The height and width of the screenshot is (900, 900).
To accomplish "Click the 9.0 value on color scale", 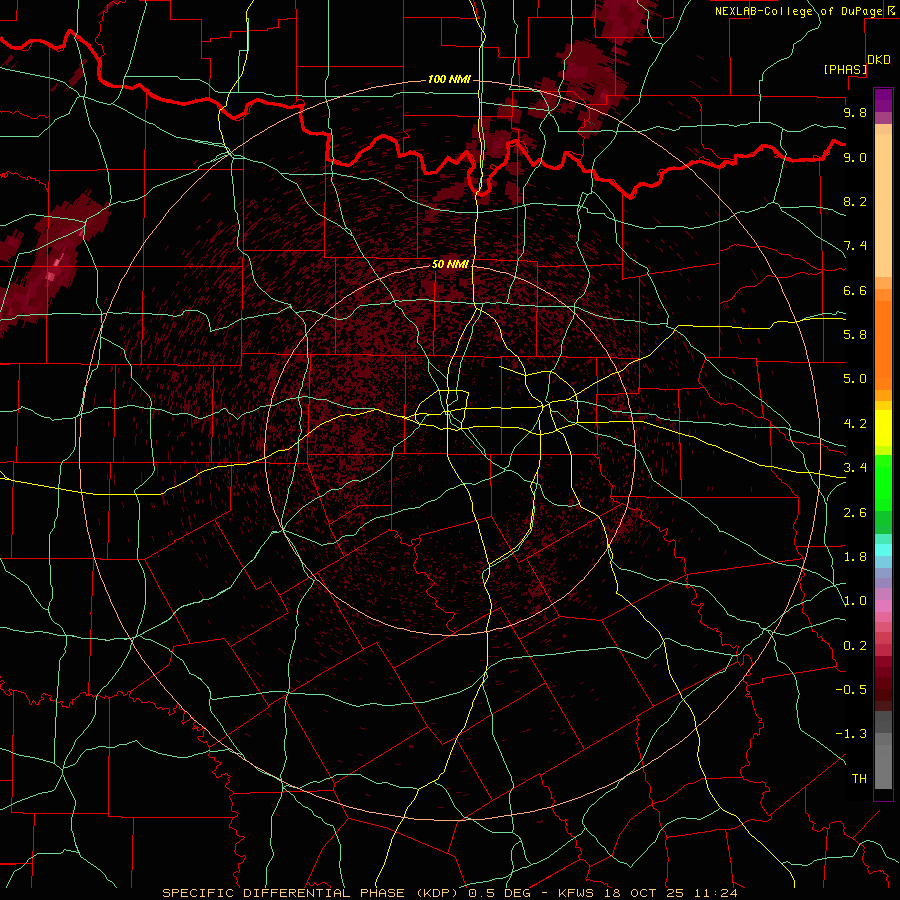I will [x=855, y=157].
